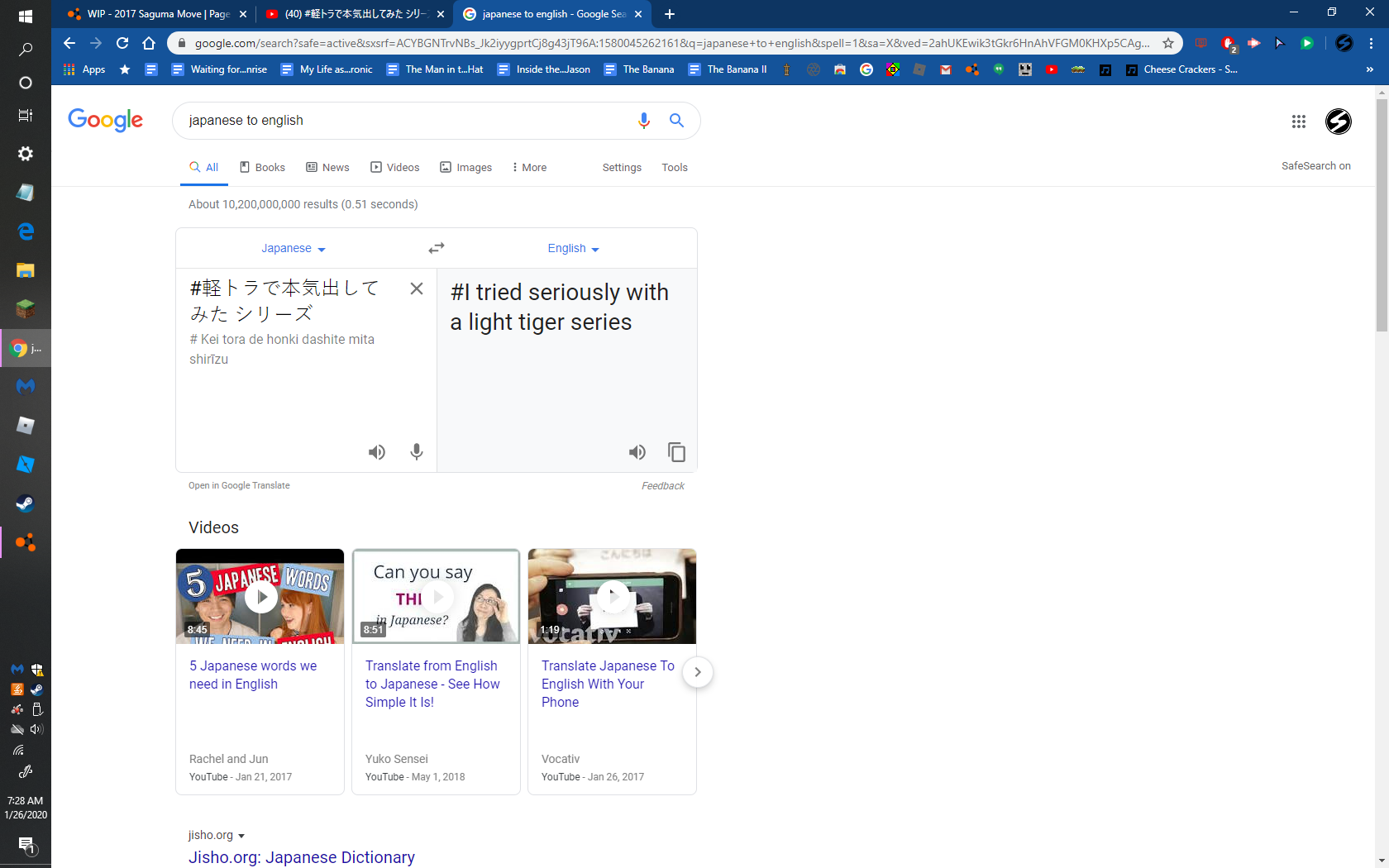Open the 'Cheese Crackers' bookmark
Image resolution: width=1389 pixels, height=868 pixels.
click(x=1181, y=69)
